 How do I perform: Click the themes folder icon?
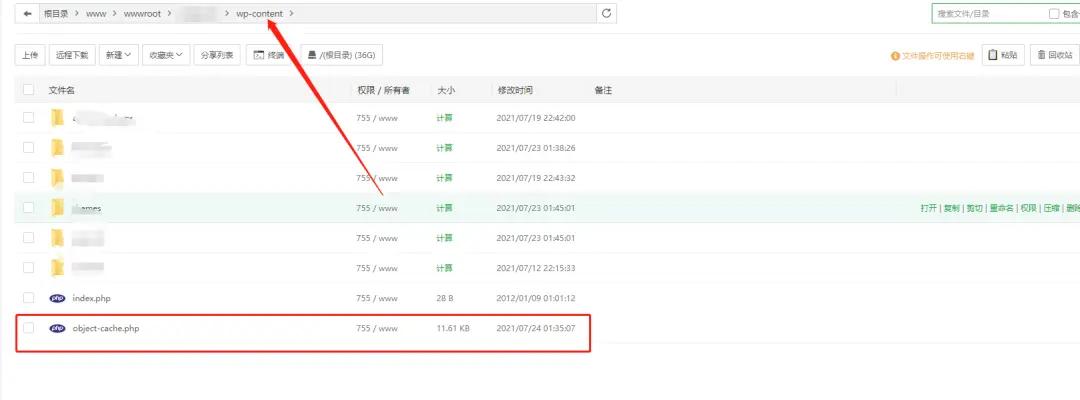pos(57,208)
